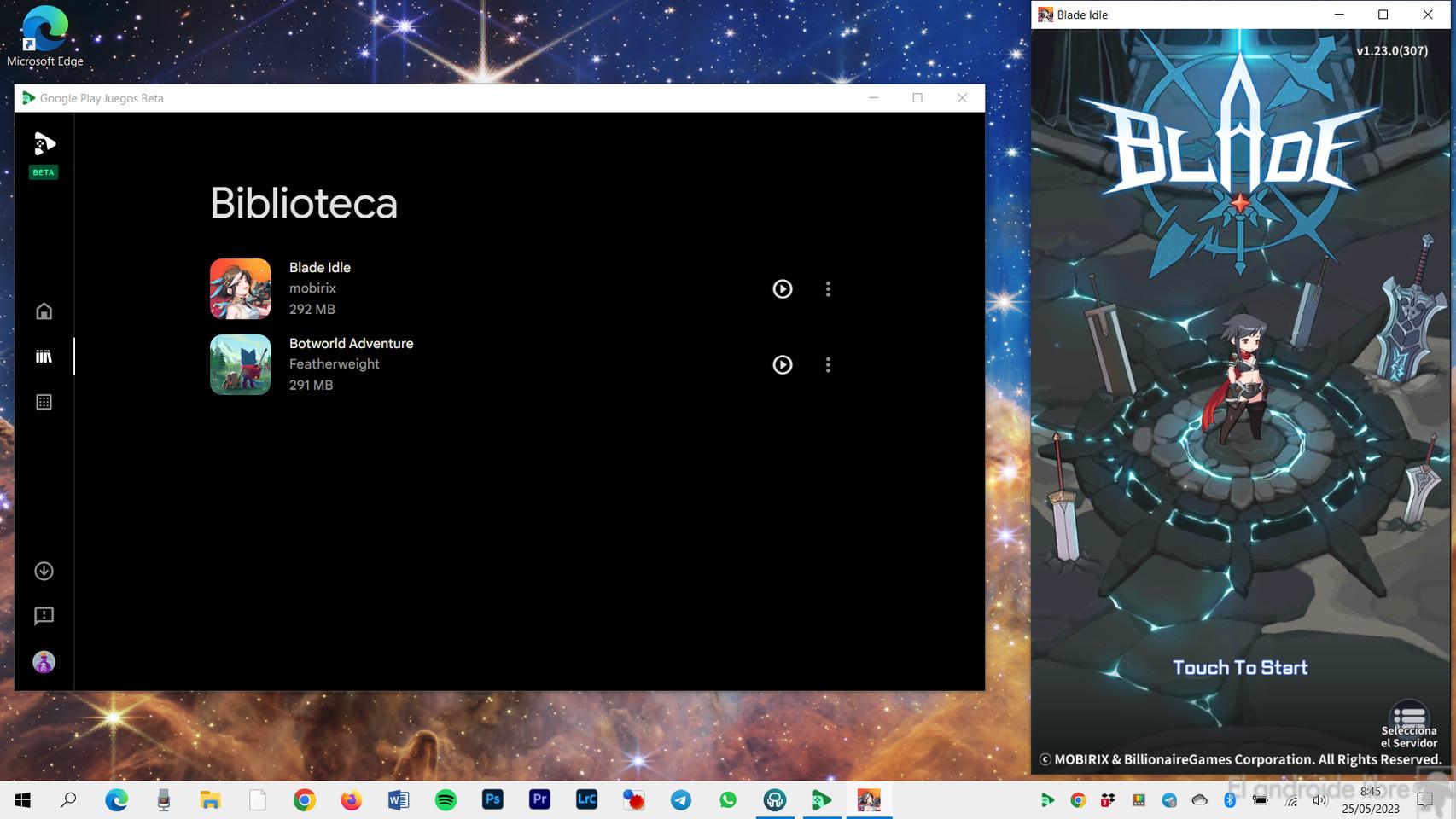Open the Windows Start menu
1456x819 pixels.
pos(23,800)
